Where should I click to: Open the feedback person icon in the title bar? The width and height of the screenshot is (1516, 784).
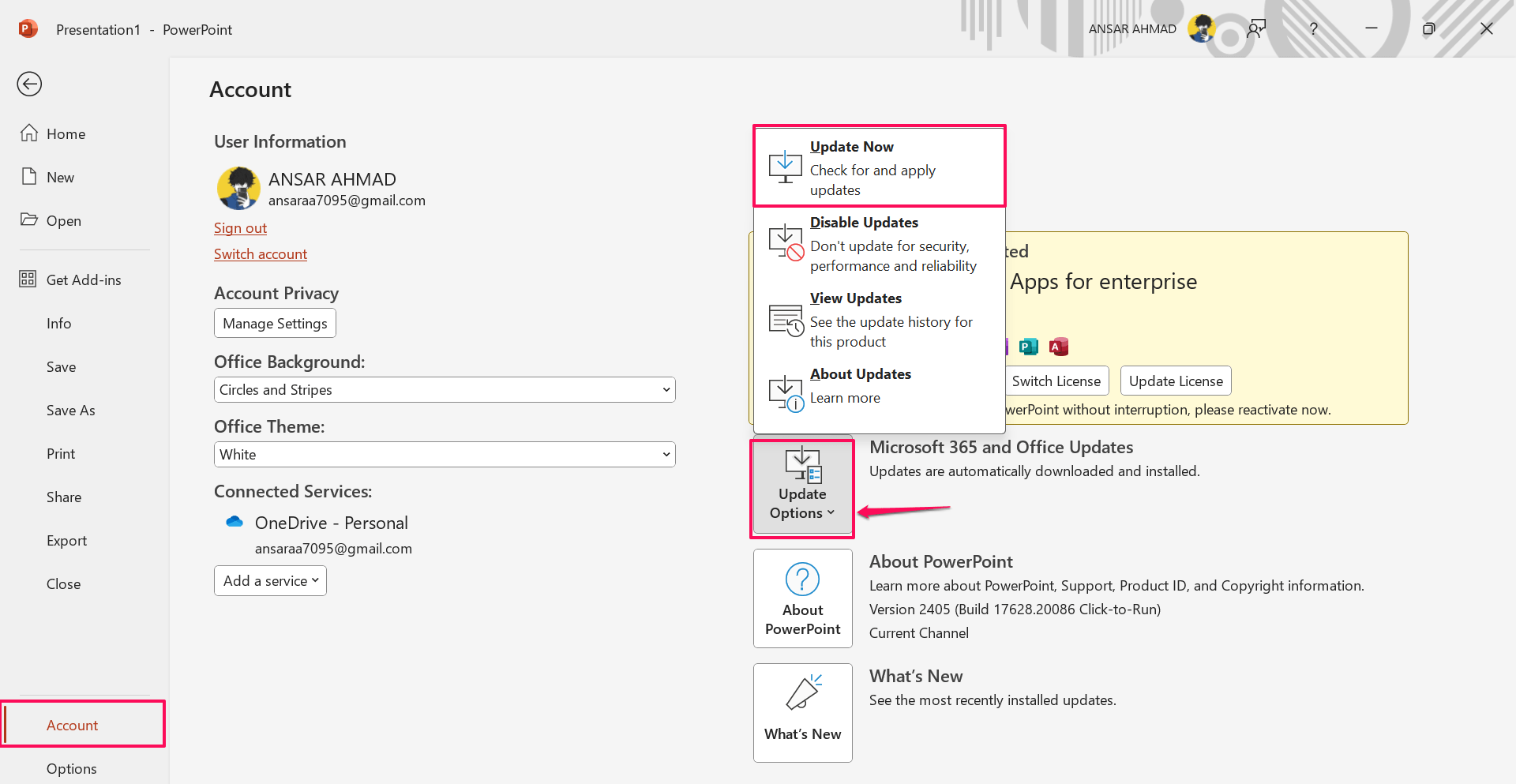pyautogui.click(x=1256, y=28)
